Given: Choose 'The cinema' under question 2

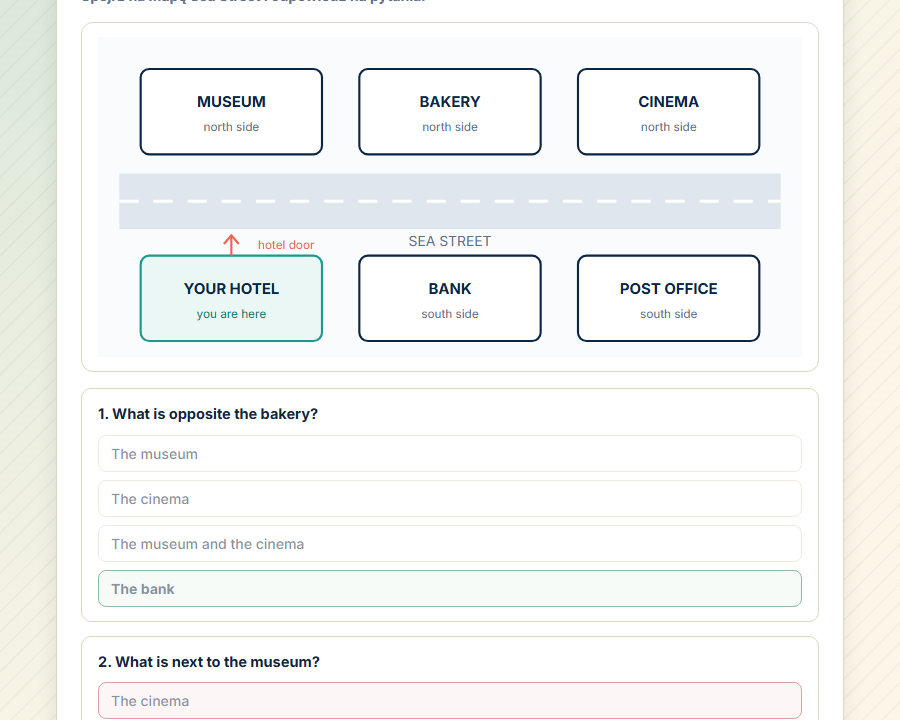Looking at the screenshot, I should (450, 700).
